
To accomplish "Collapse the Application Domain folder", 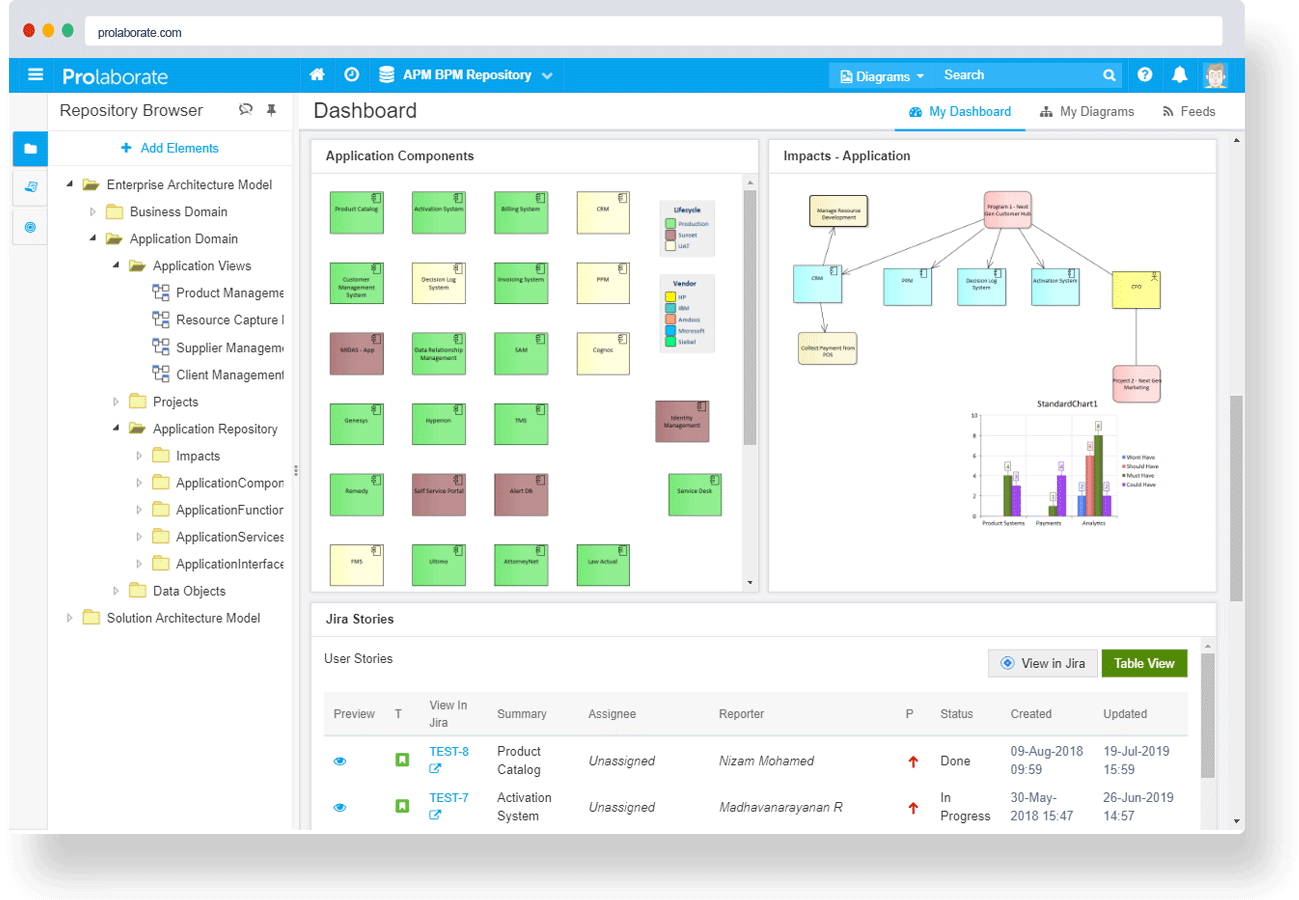I will tap(92, 239).
